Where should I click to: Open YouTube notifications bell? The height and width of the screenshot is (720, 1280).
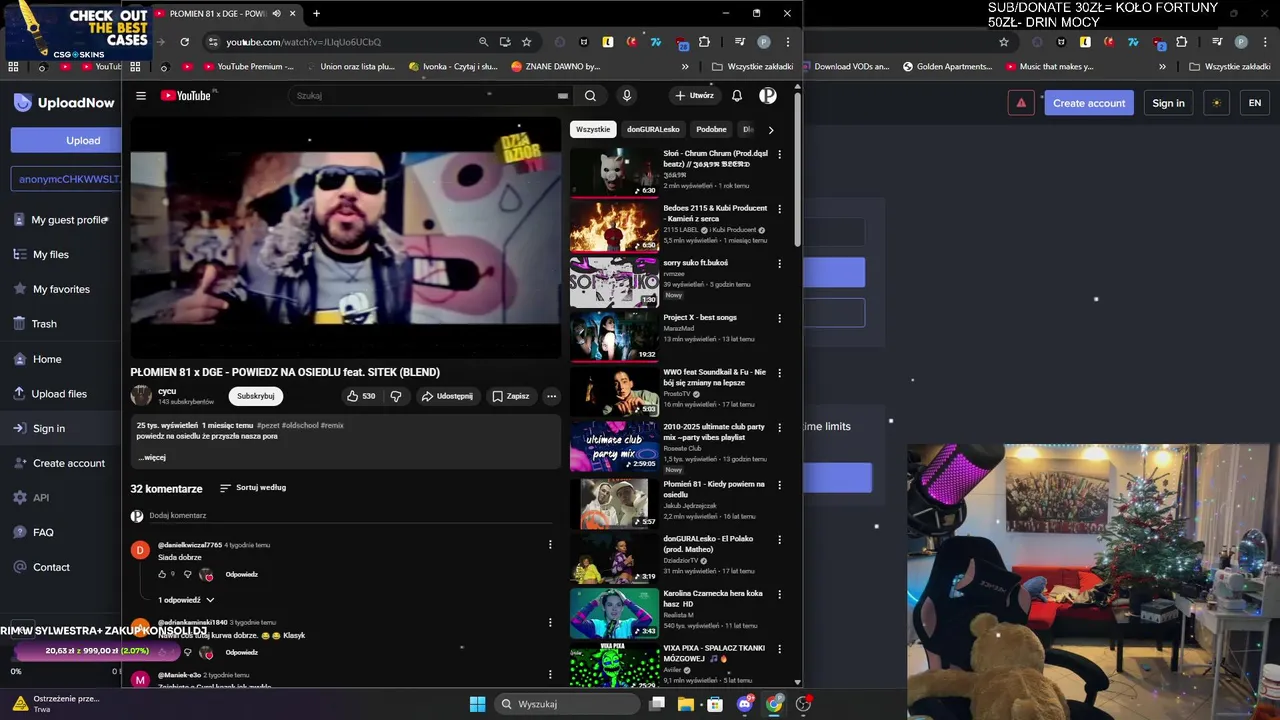(737, 96)
